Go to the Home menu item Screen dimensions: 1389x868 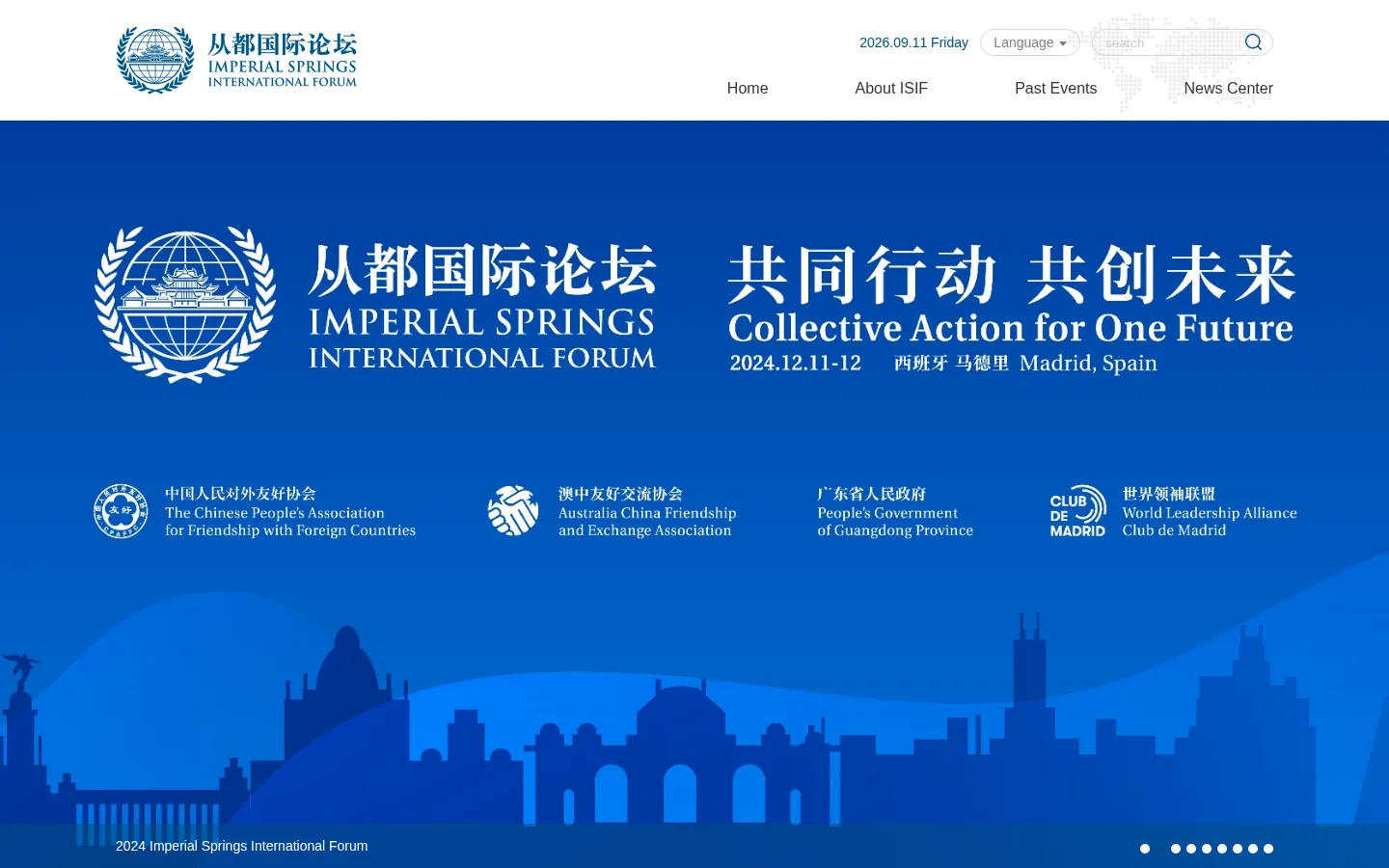[748, 88]
